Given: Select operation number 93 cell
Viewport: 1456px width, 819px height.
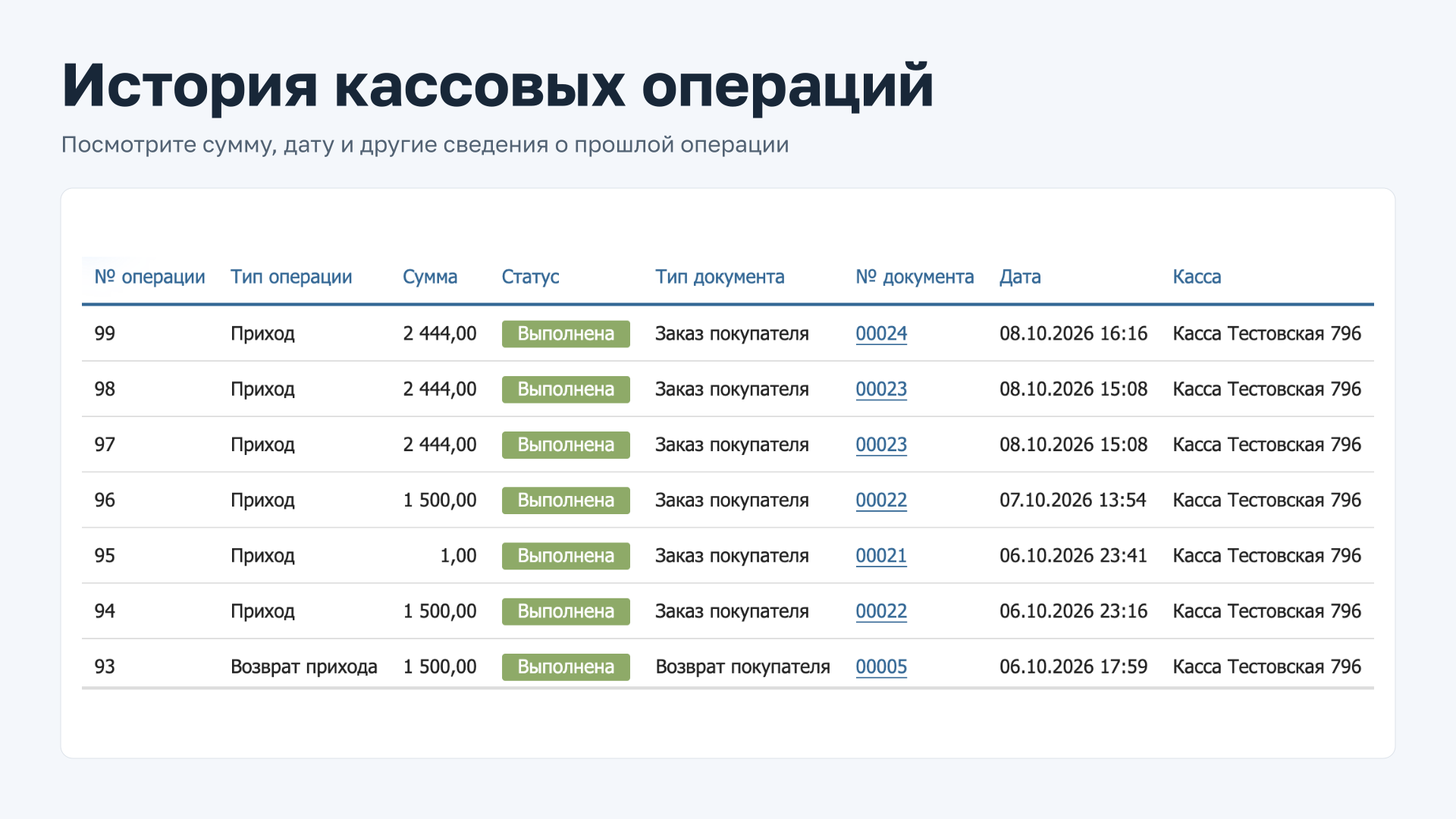Looking at the screenshot, I should (x=105, y=667).
